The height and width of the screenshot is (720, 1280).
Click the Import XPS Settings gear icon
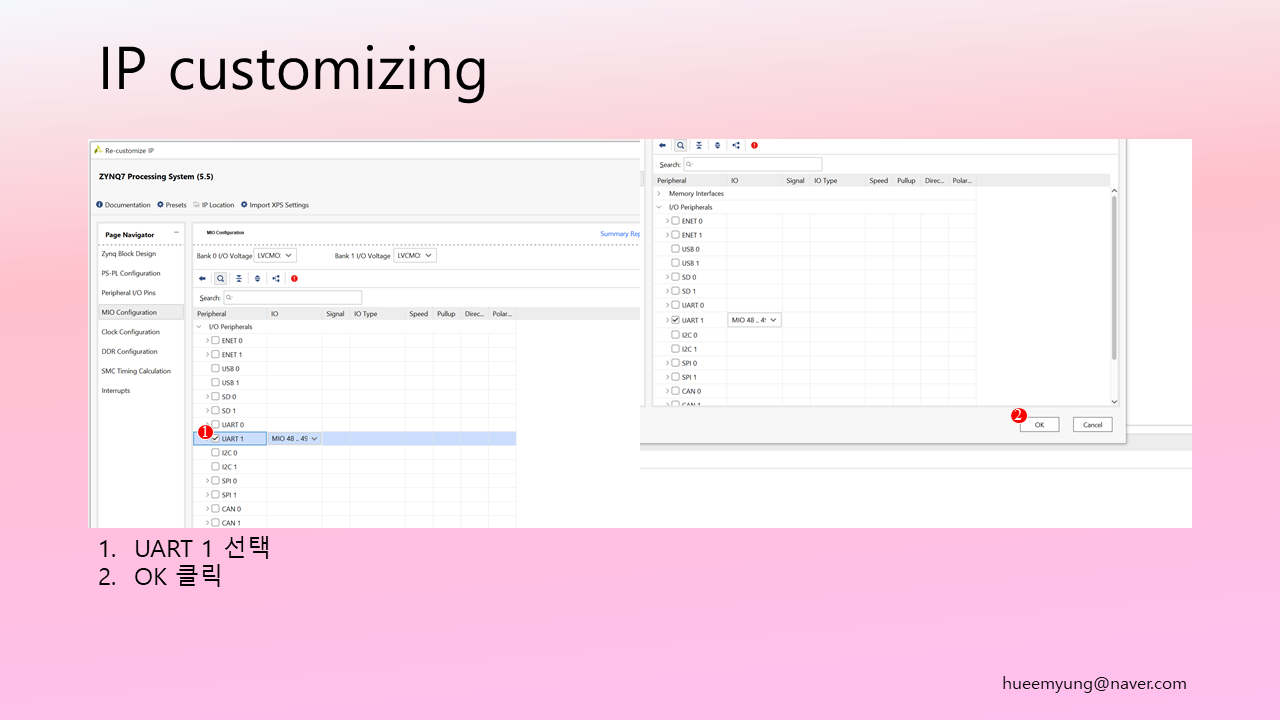click(244, 205)
